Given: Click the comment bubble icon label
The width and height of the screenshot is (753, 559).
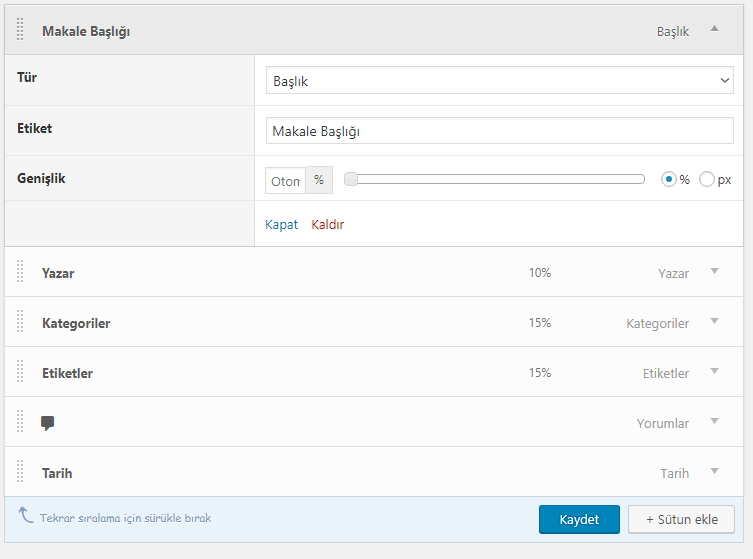Looking at the screenshot, I should pos(48,423).
